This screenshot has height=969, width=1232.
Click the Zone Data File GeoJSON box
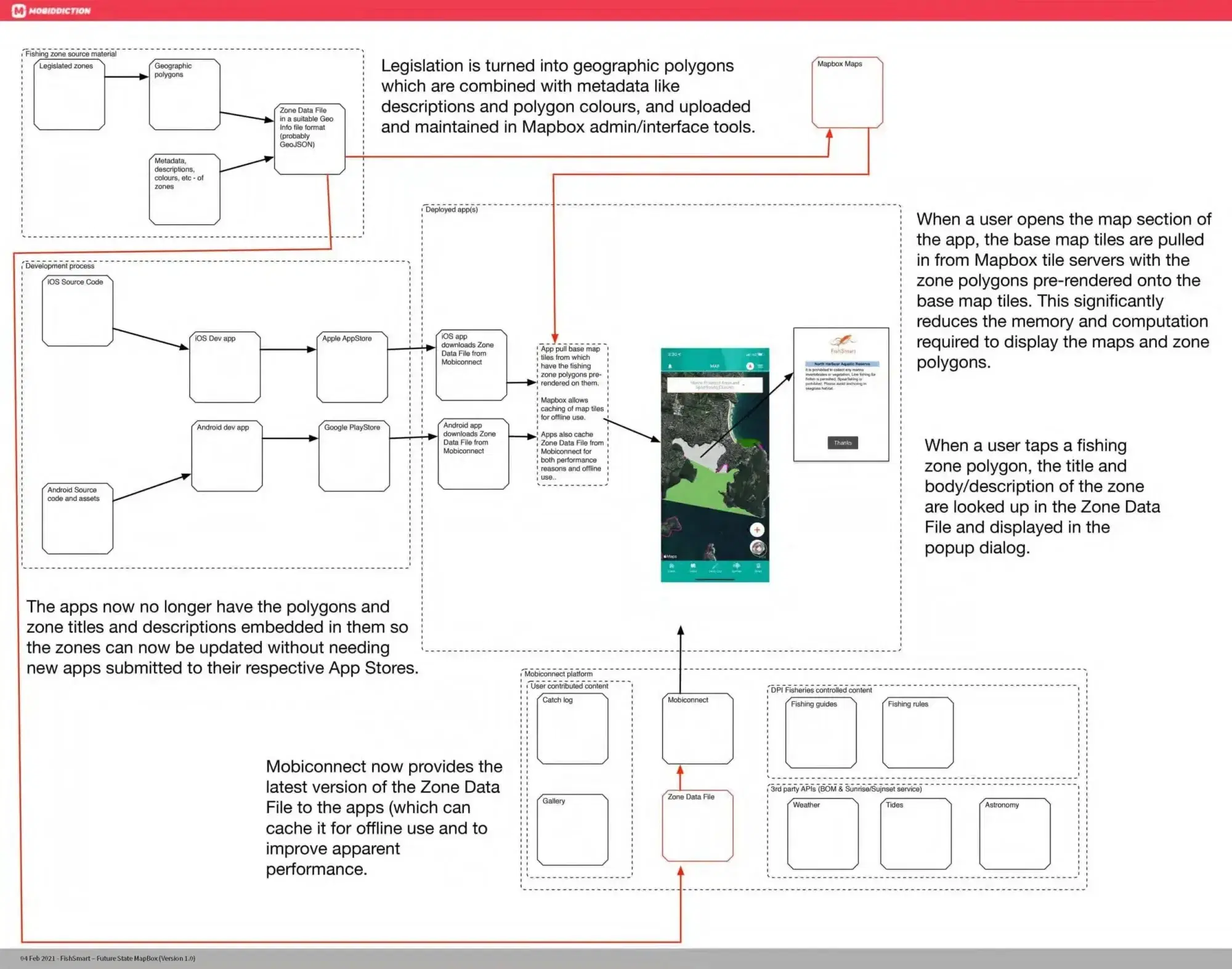coord(309,139)
